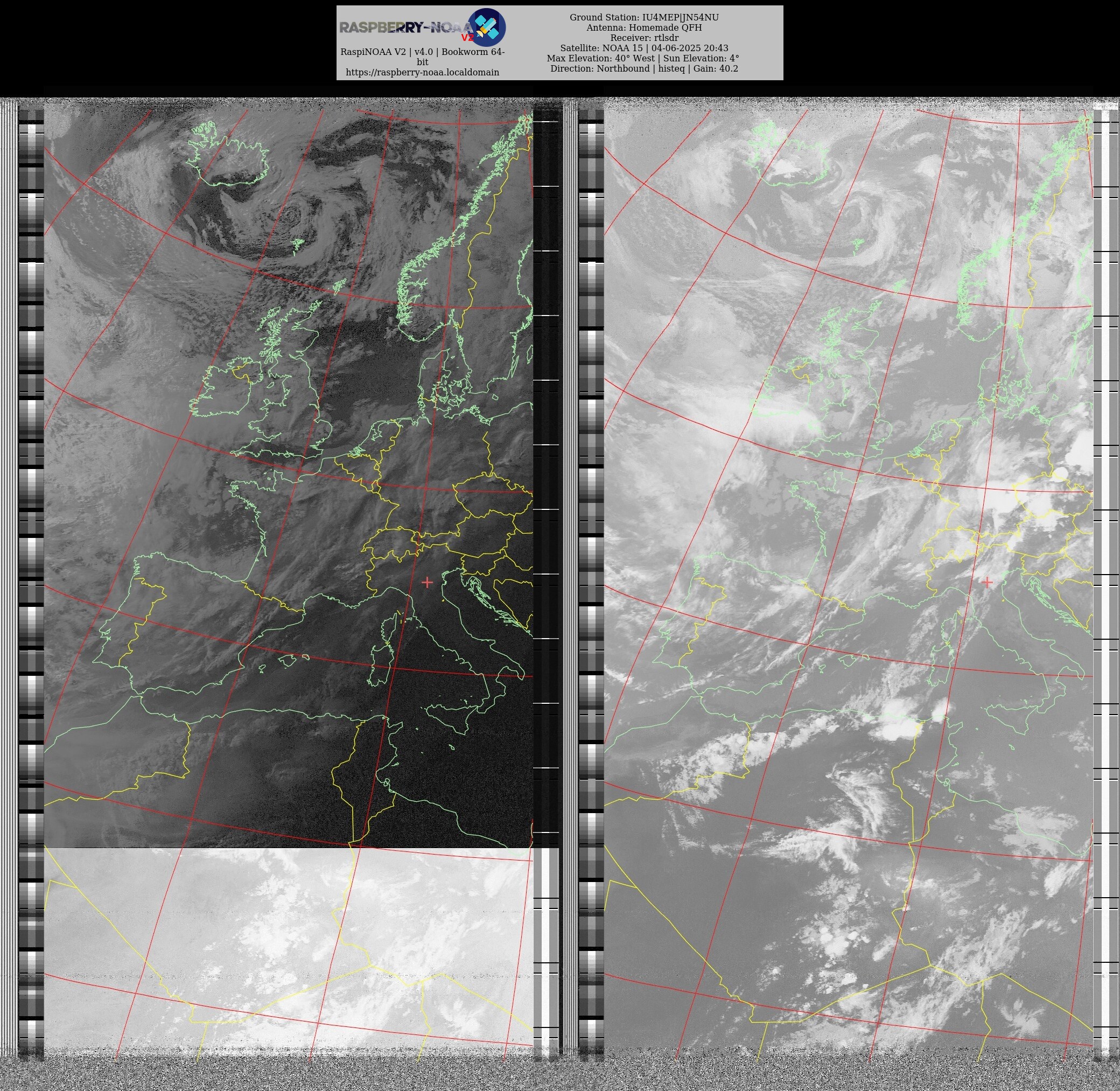Select the 'Satellite: NOAA 15 | 04-06-2025 20:43' line

coord(644,48)
